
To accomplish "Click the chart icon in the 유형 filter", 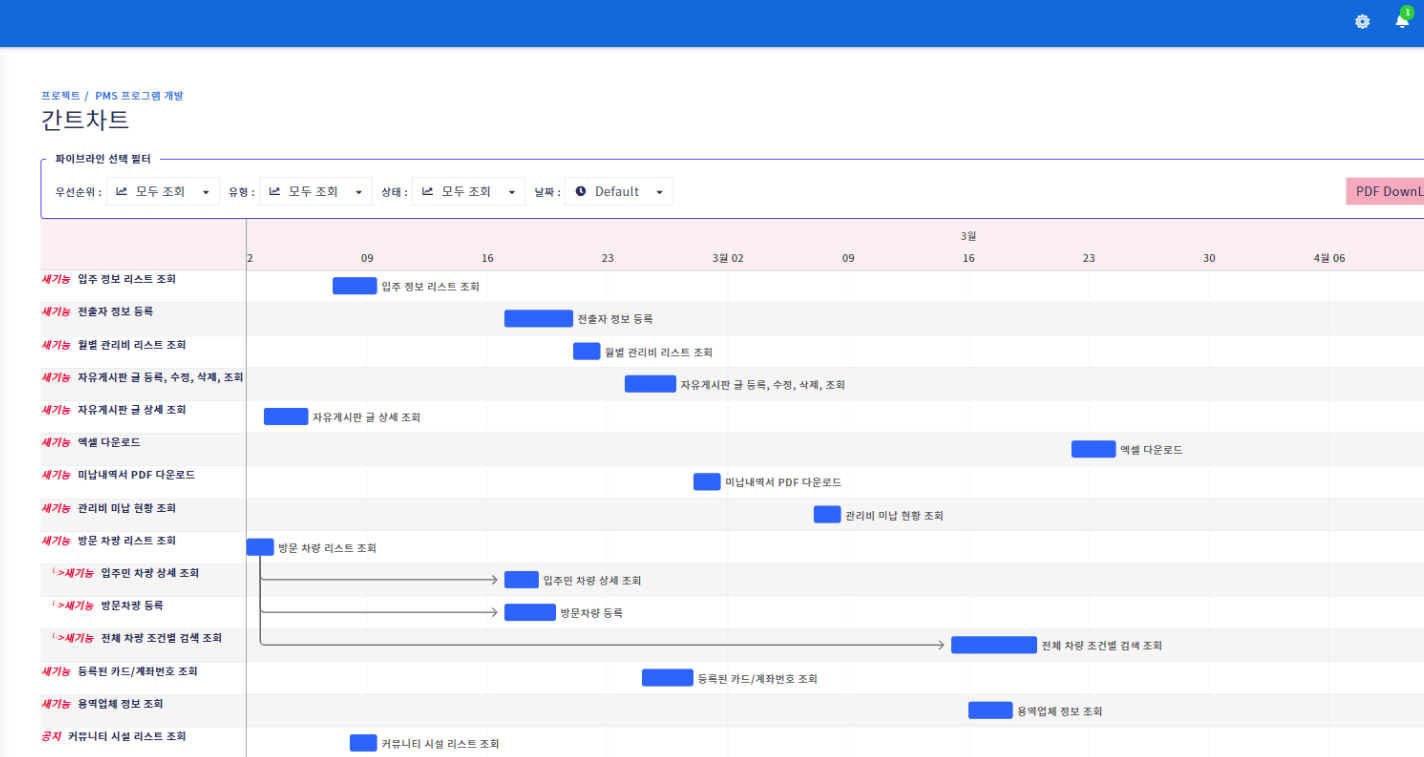I will click(x=276, y=190).
